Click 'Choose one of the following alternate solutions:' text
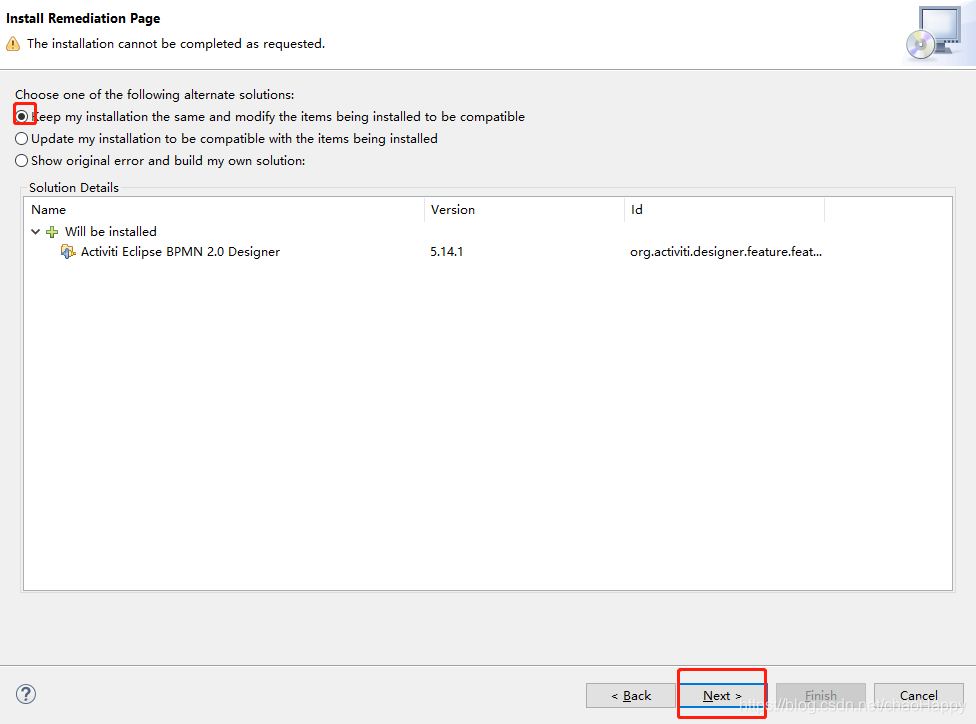This screenshot has width=976, height=724. click(x=154, y=95)
